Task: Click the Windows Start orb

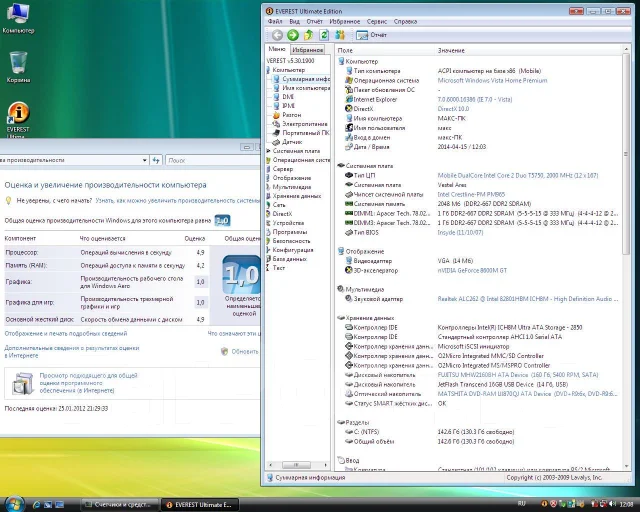Action: pos(14,504)
